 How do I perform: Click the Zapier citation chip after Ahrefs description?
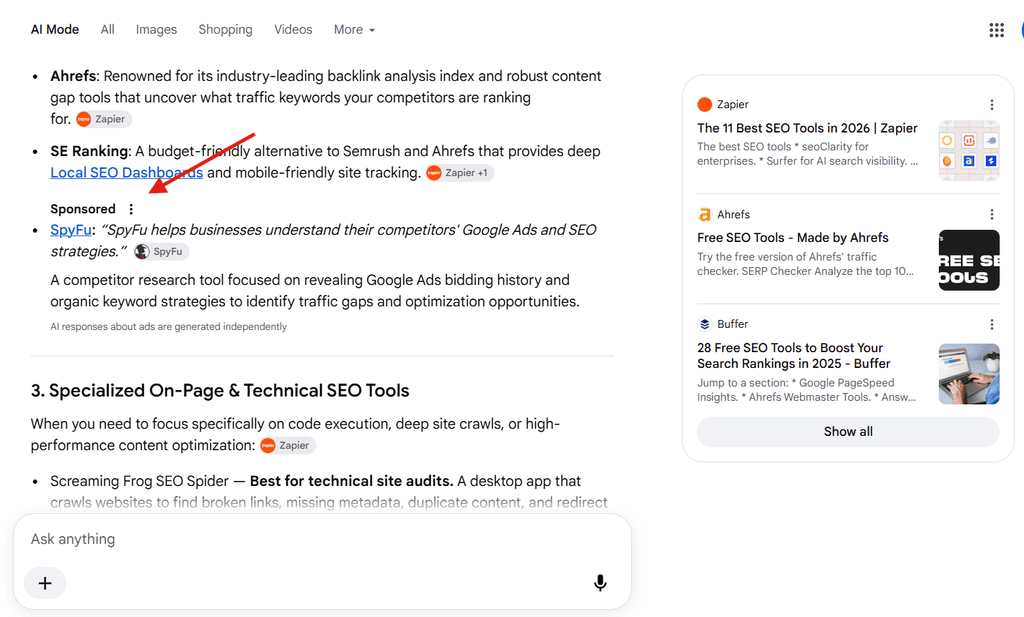pos(103,119)
